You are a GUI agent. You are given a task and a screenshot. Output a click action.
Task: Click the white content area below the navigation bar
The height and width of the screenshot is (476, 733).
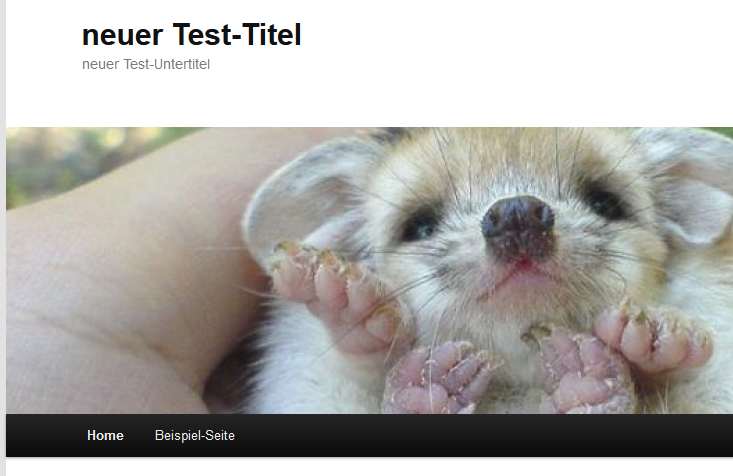[369, 467]
